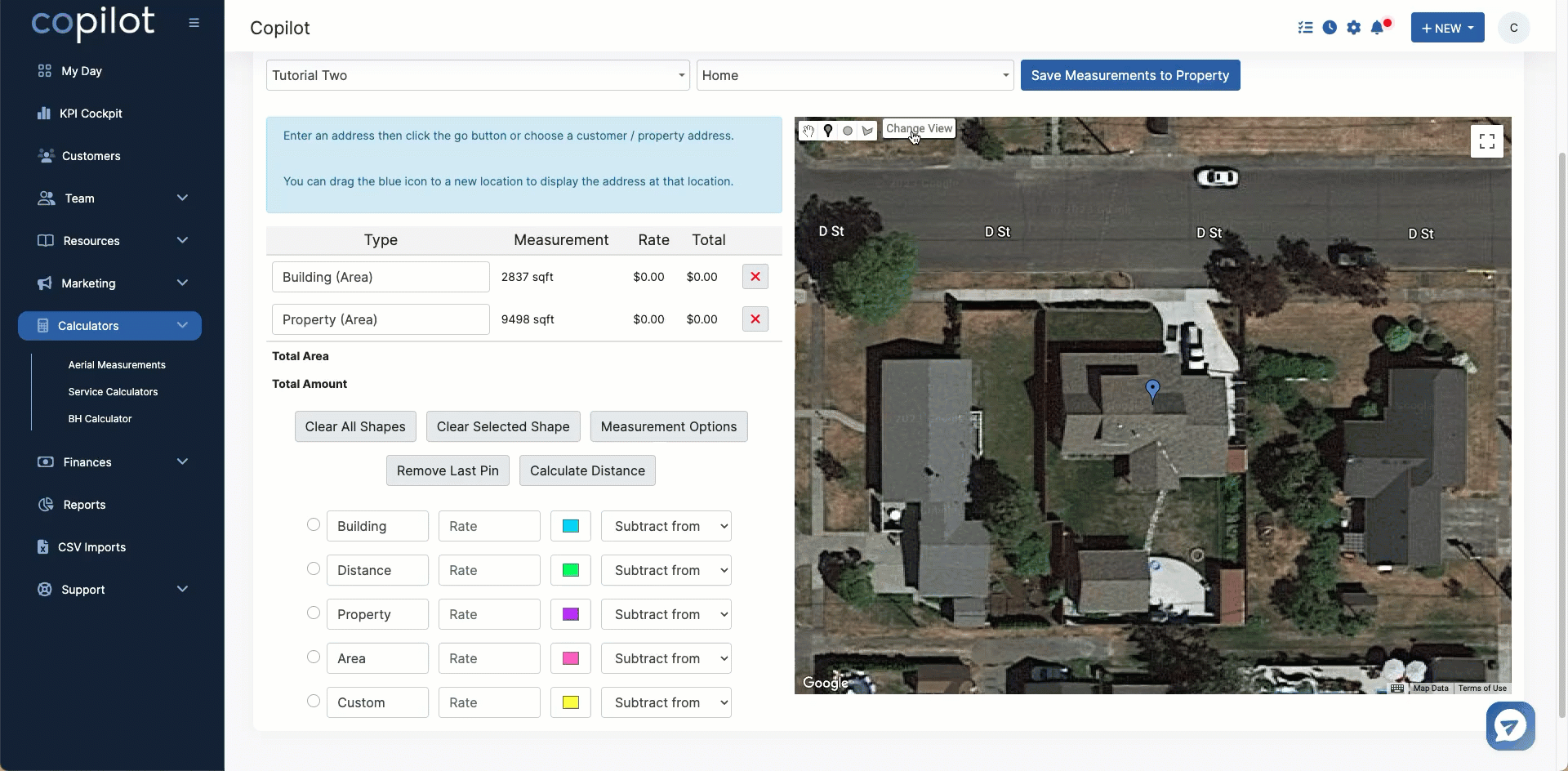Viewport: 1568px width, 771px height.
Task: Click Clear All Shapes
Action: (355, 426)
